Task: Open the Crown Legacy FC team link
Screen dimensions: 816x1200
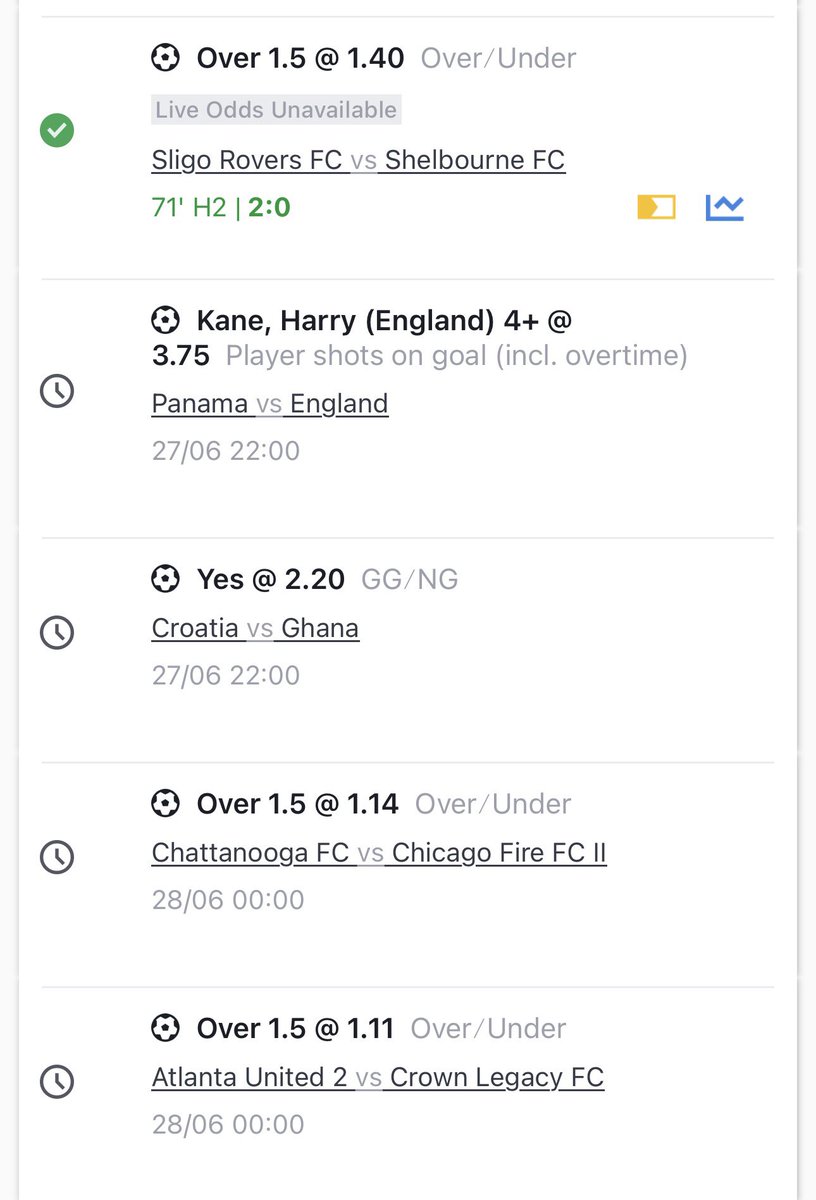Action: tap(497, 1077)
